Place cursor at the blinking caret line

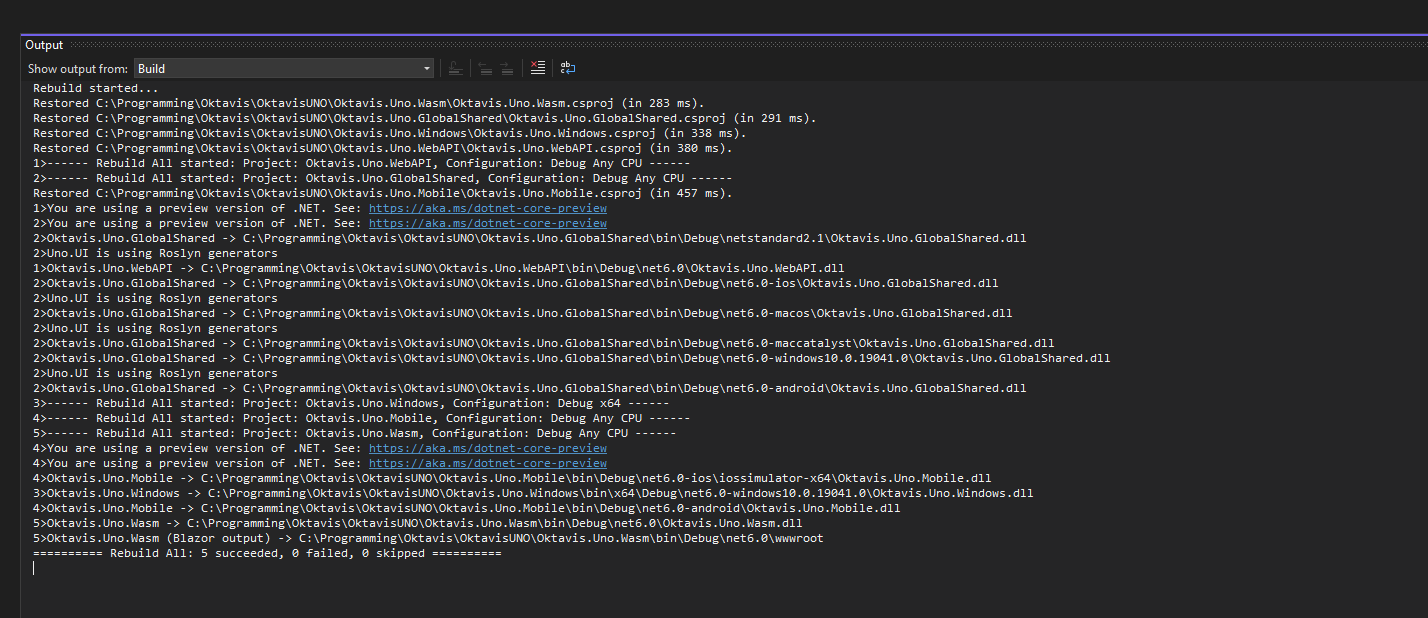point(33,567)
